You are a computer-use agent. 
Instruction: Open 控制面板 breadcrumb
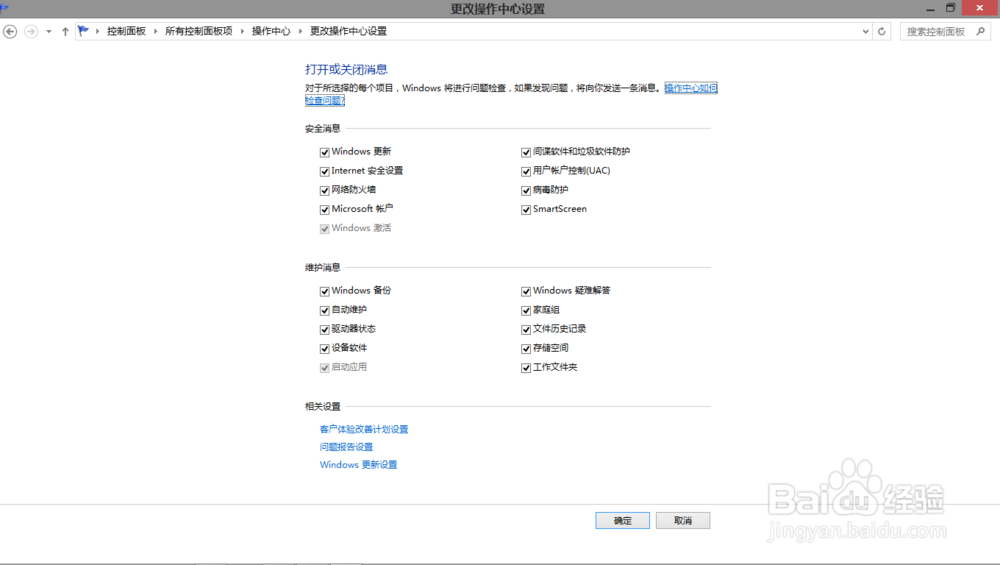tap(126, 31)
